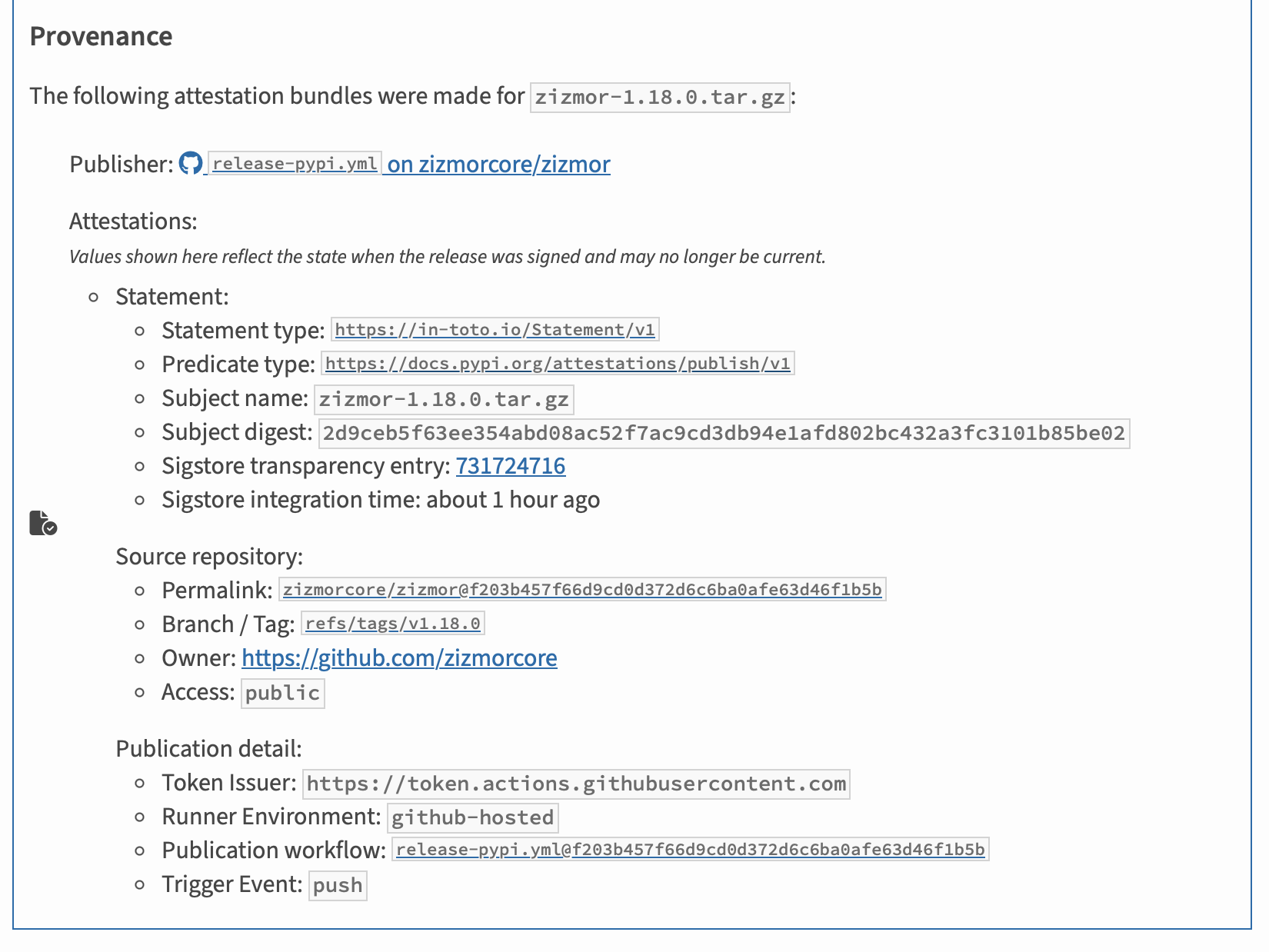
Task: Click the GitHub logo beside Publisher
Action: [x=191, y=164]
